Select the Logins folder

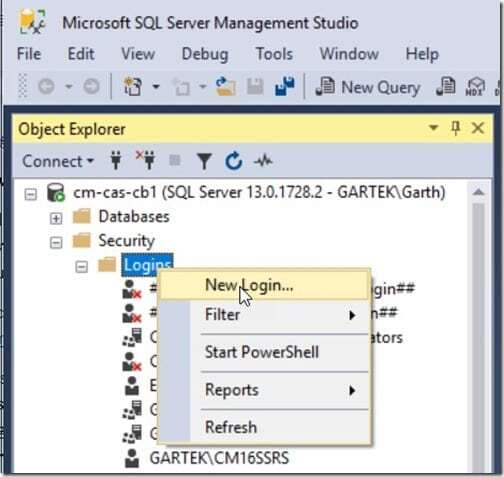click(x=147, y=265)
